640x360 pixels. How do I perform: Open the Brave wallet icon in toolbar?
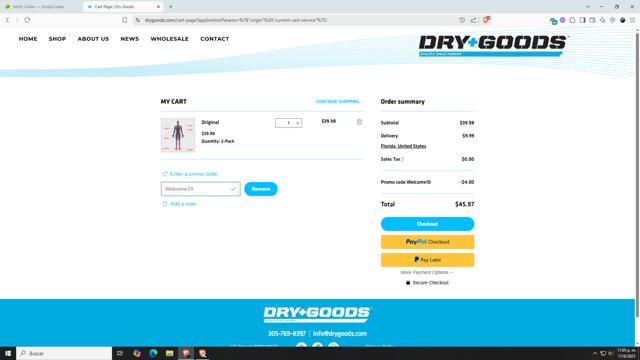(592, 20)
